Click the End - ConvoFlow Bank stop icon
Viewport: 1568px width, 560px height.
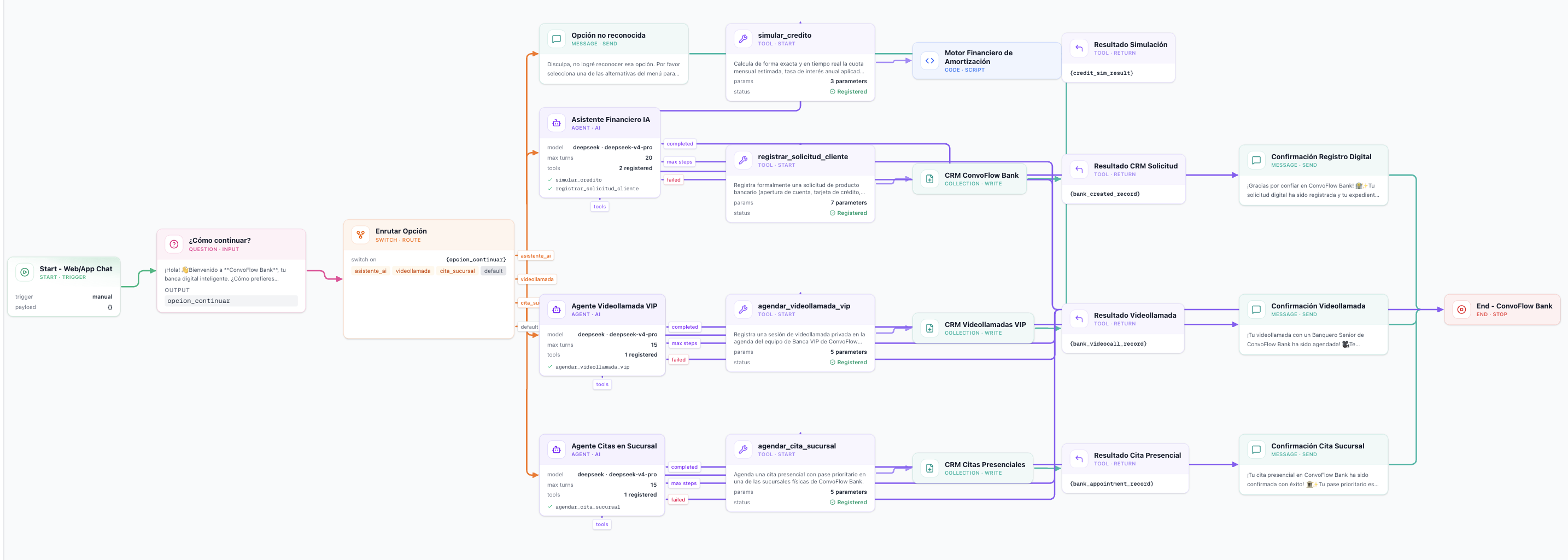click(x=1461, y=309)
